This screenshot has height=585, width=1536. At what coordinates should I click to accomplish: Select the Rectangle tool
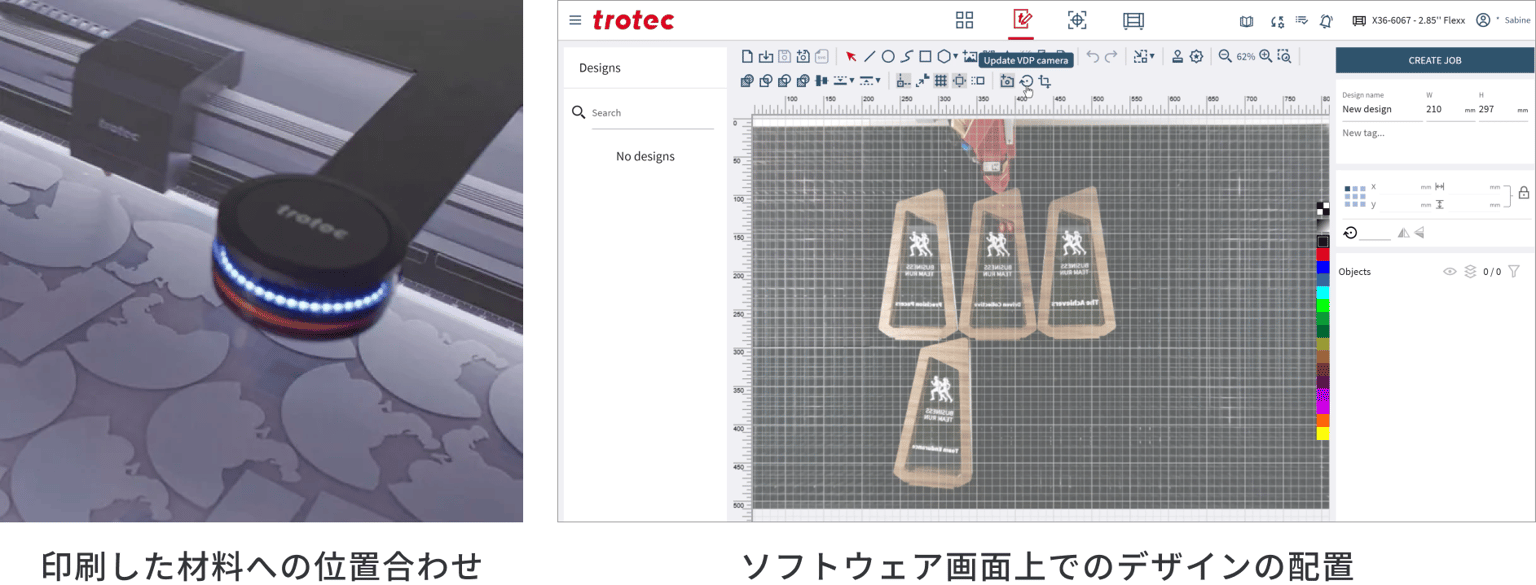pyautogui.click(x=925, y=56)
